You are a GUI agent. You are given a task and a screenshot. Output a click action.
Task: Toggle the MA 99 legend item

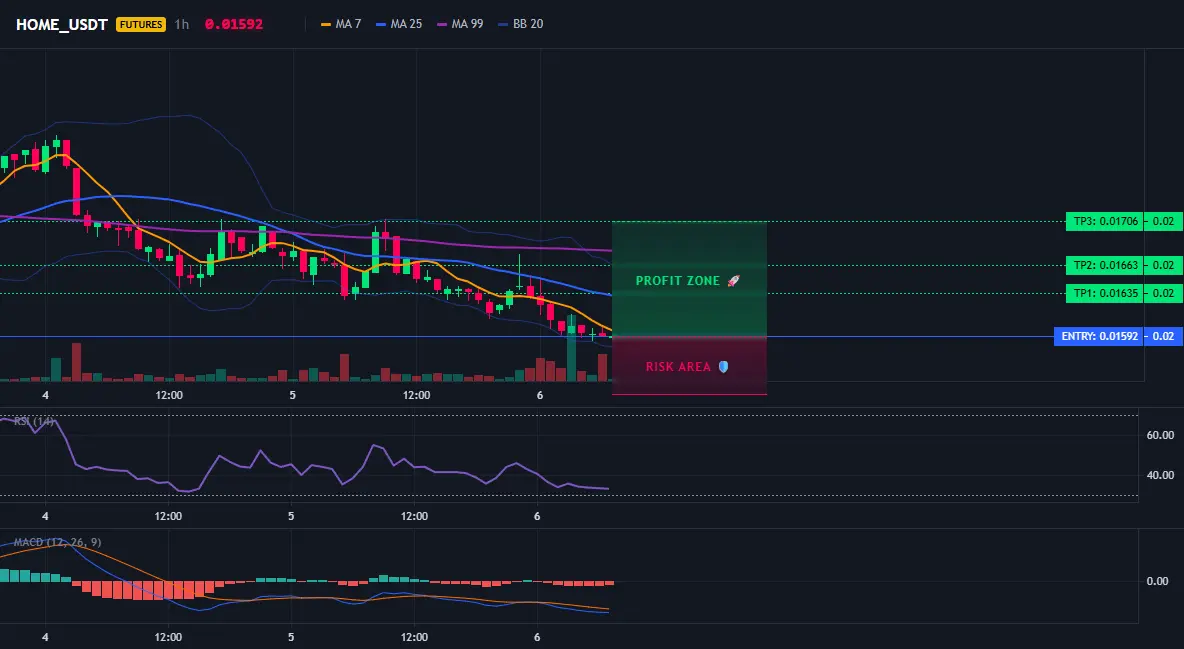point(461,24)
